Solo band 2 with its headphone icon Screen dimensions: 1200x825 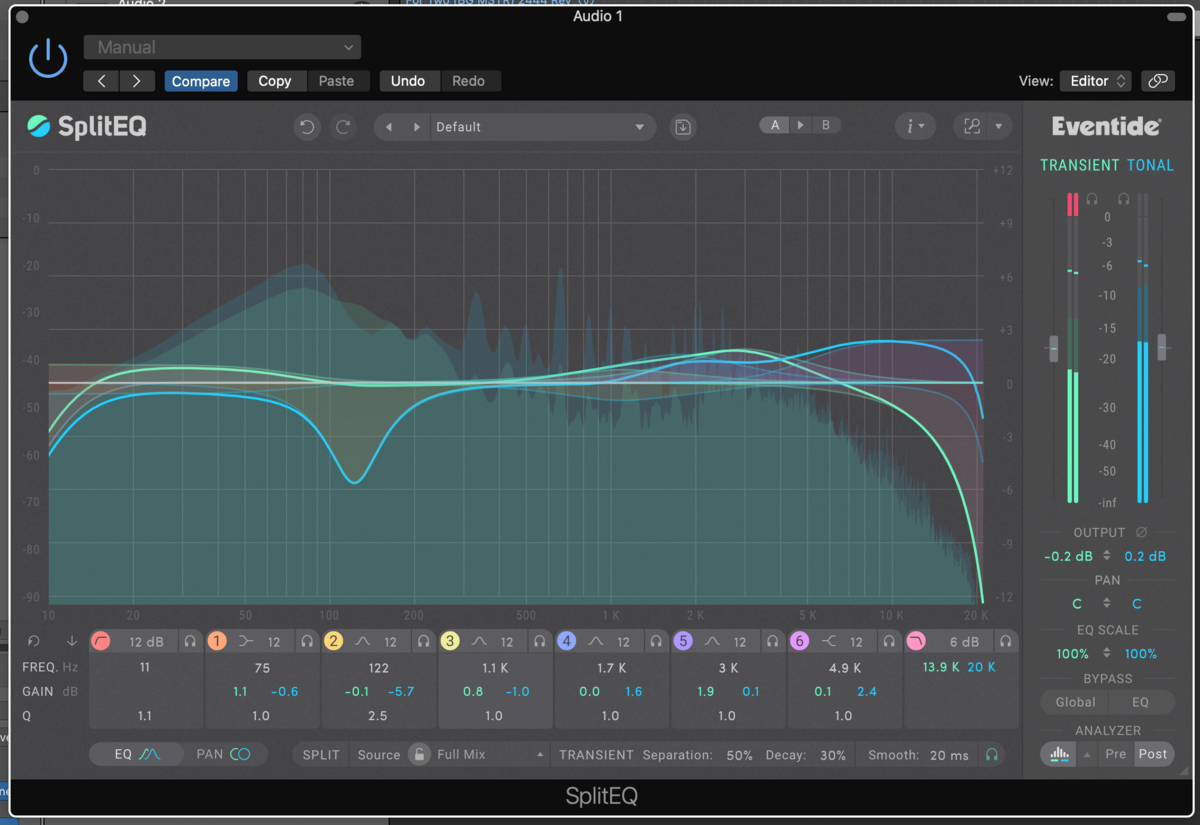[423, 641]
